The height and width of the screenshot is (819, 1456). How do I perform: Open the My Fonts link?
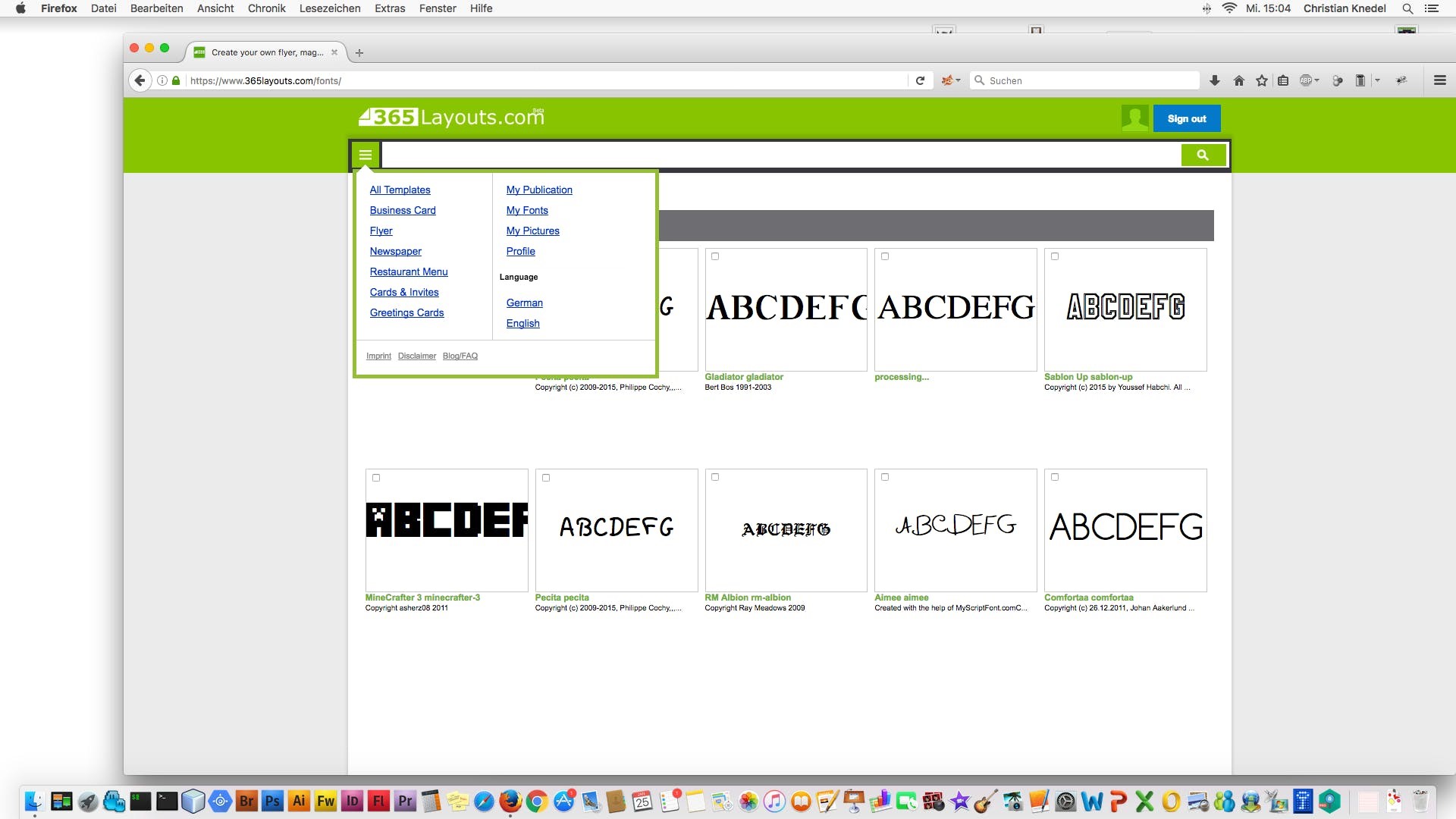[x=527, y=210]
